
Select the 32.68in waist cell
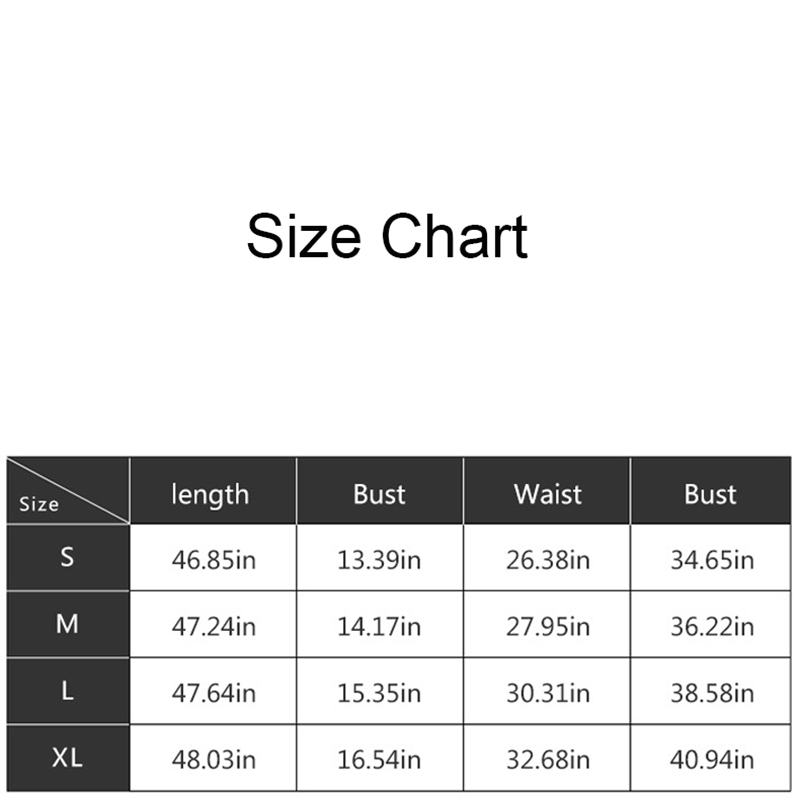(x=547, y=760)
